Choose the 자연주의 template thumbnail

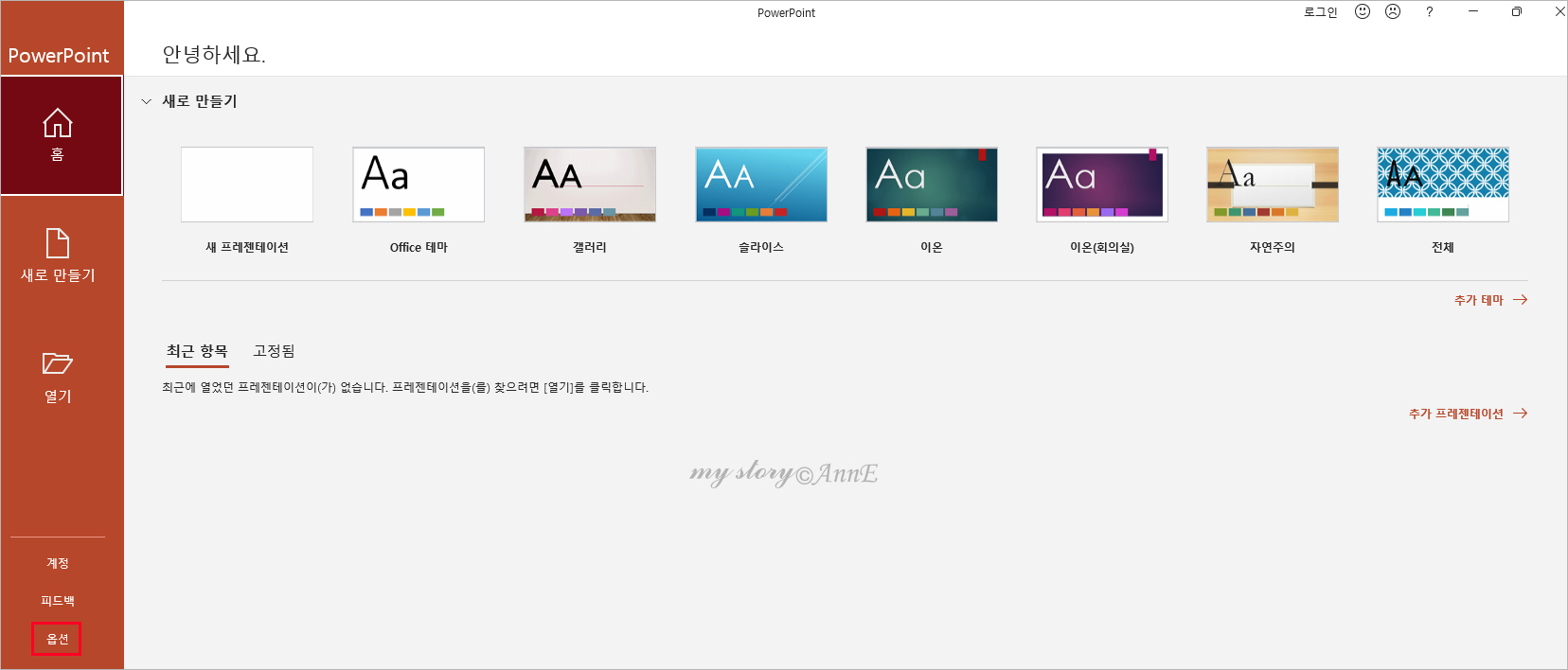coord(1273,185)
